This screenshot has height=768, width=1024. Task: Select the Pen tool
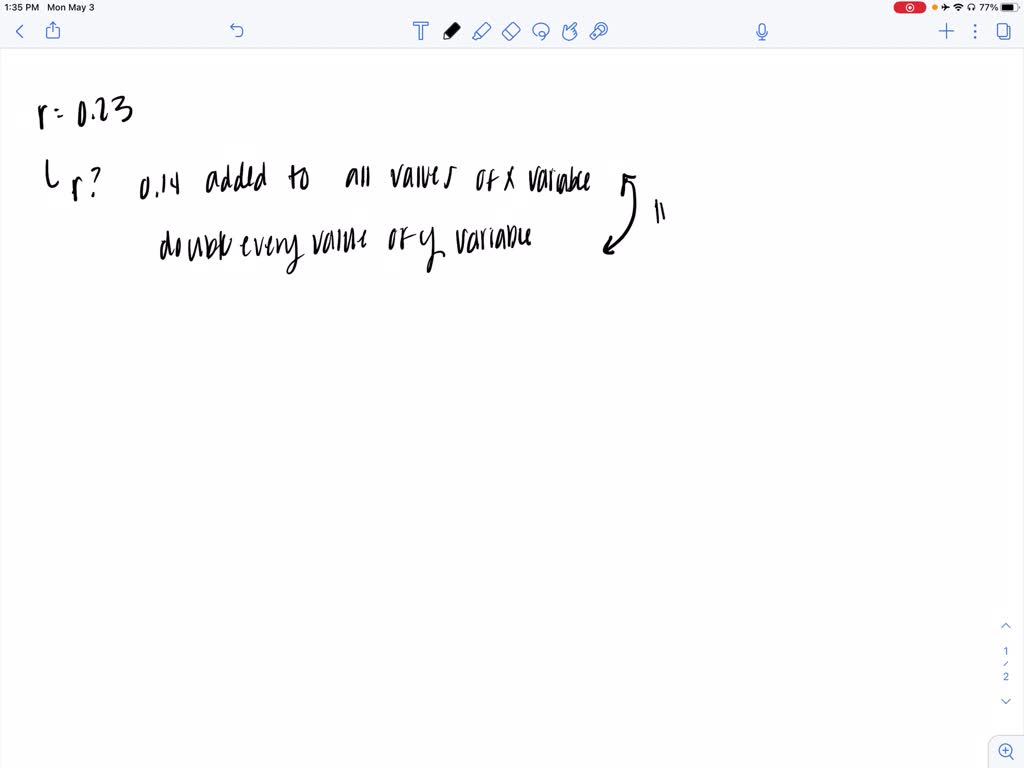click(x=451, y=31)
